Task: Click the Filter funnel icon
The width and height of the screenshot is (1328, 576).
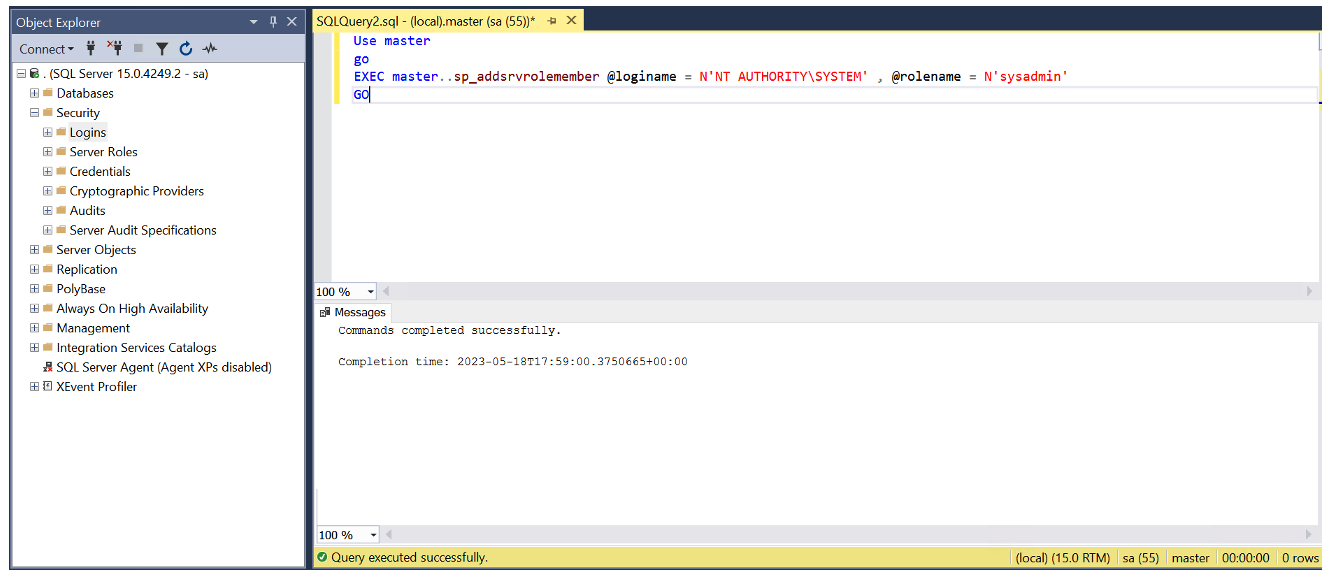Action: pos(162,48)
